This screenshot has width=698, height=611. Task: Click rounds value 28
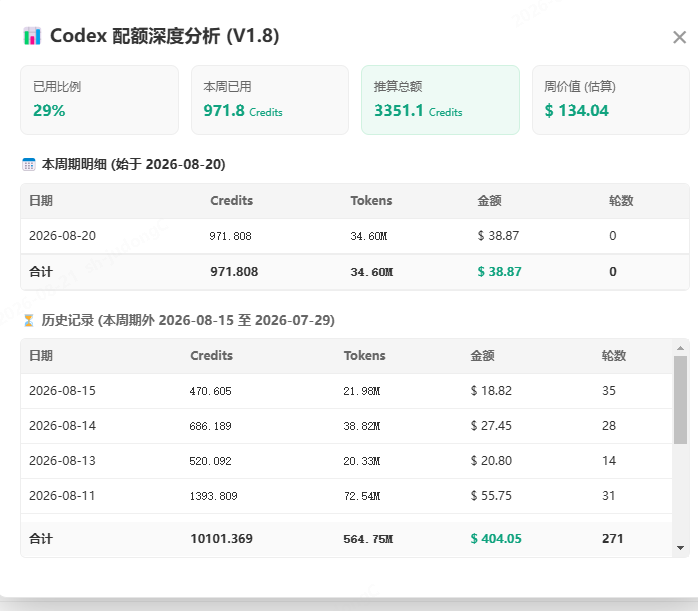pos(609,426)
